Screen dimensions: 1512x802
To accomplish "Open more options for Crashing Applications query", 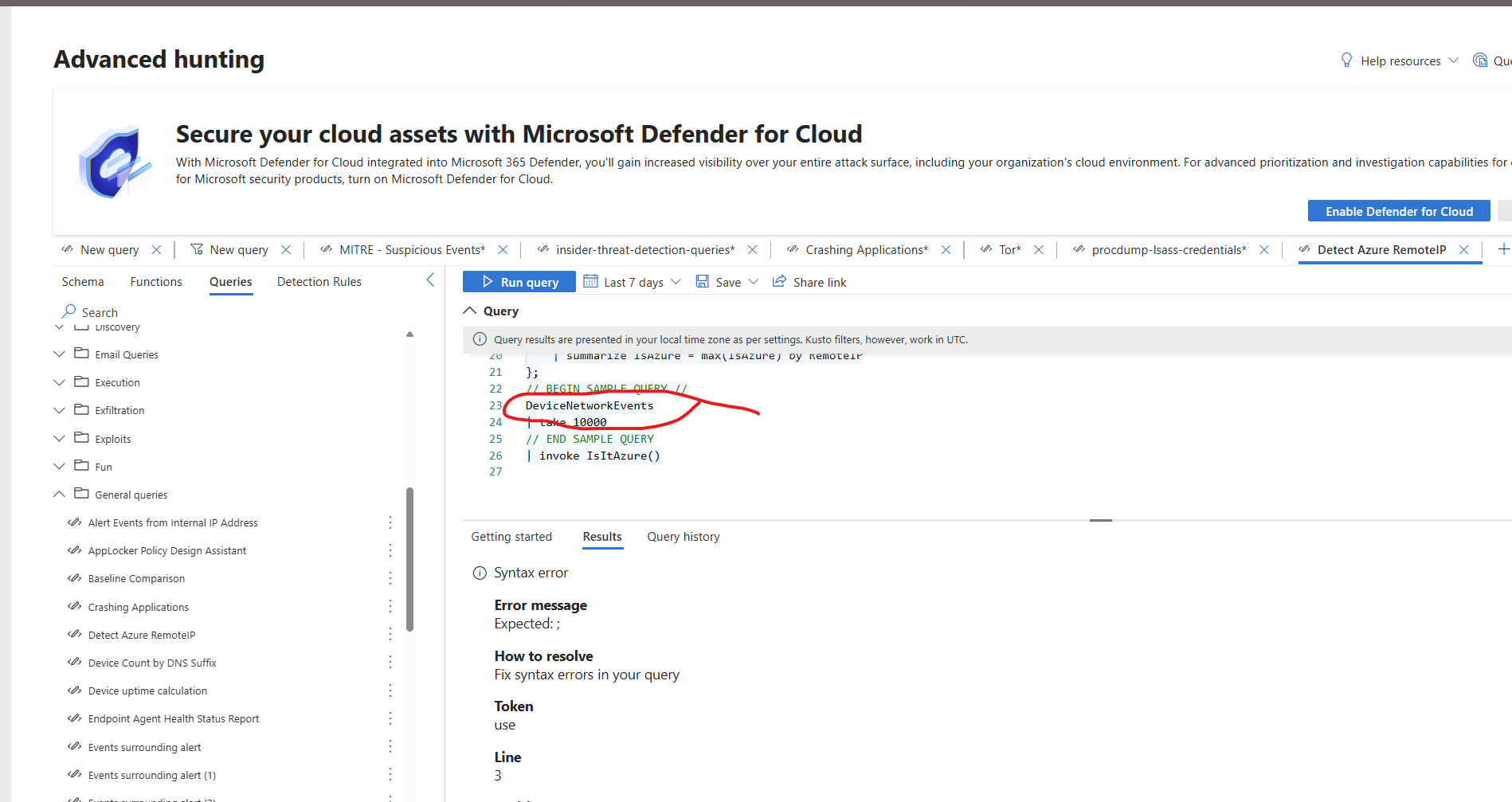I will [x=390, y=607].
